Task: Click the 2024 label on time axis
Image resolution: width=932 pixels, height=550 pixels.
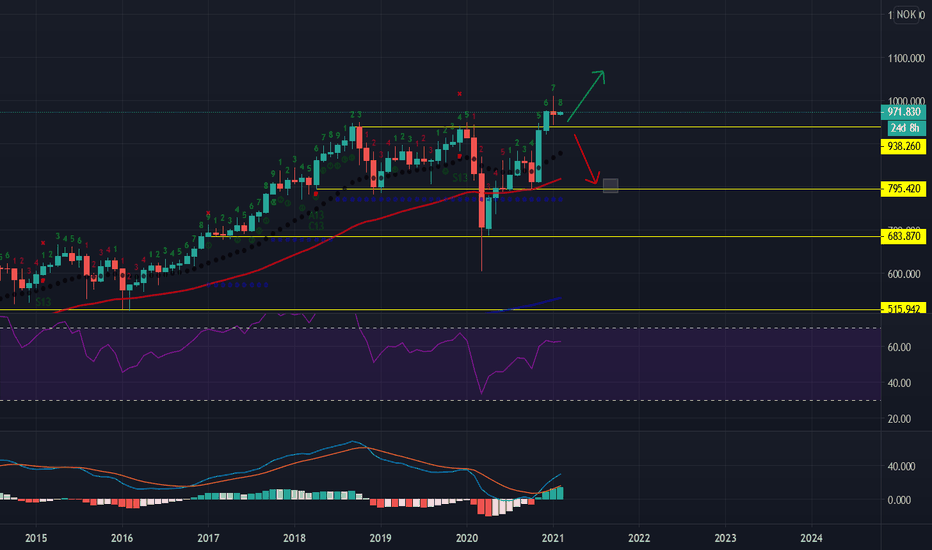Action: point(811,538)
